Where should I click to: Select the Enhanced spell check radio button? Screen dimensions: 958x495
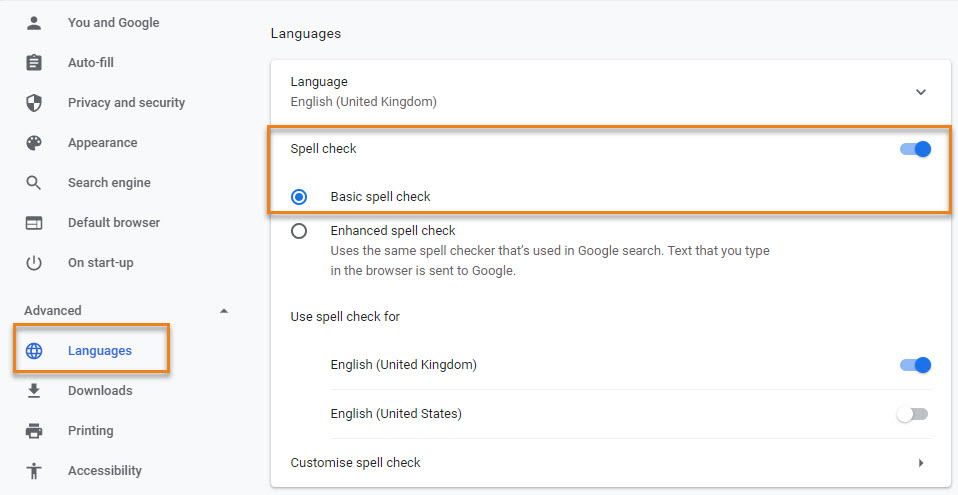tap(299, 231)
